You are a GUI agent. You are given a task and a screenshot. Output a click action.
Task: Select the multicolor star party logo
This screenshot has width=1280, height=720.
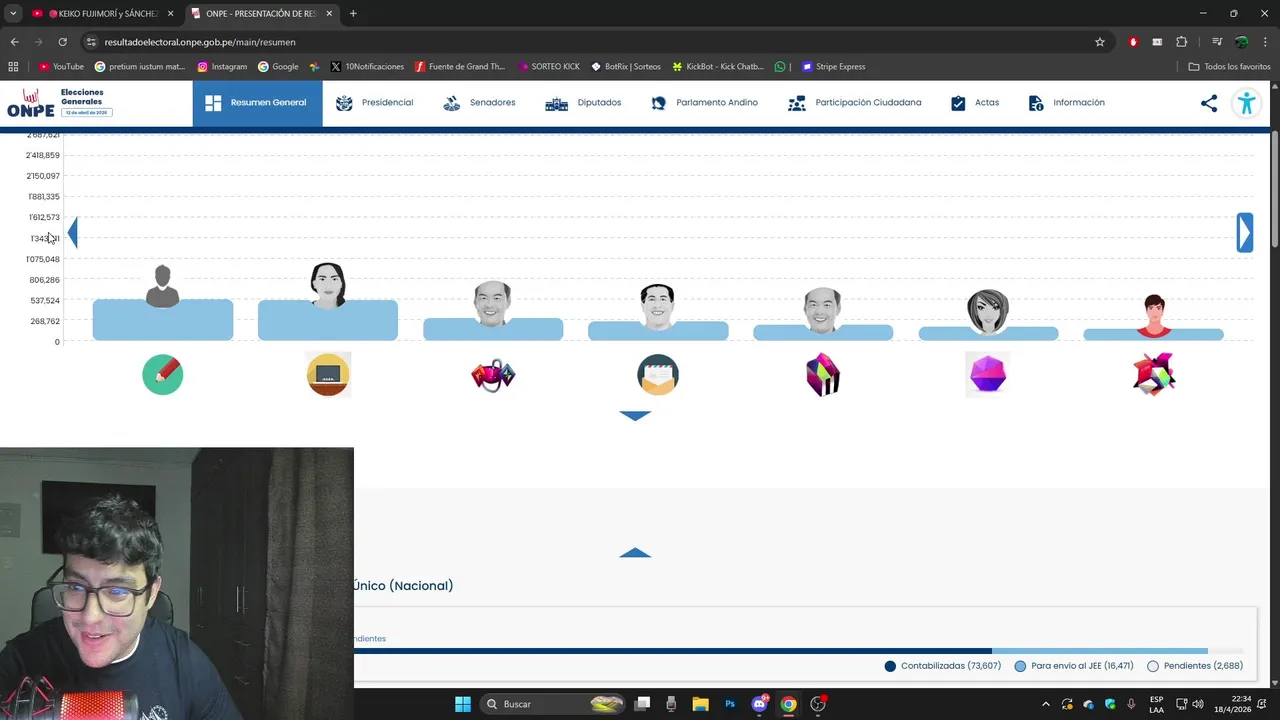coord(1154,374)
